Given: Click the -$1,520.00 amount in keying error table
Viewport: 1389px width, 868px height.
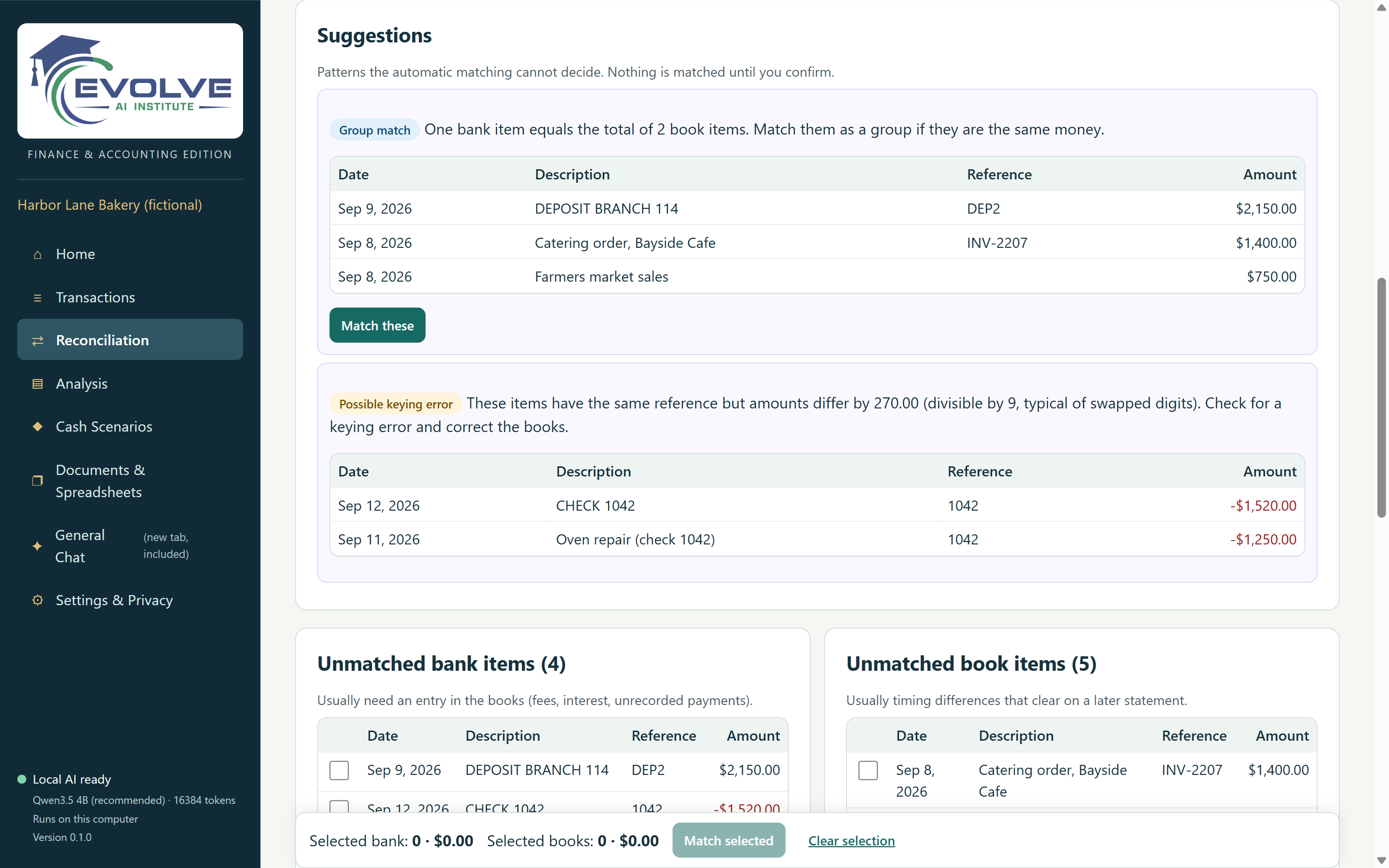Looking at the screenshot, I should pyautogui.click(x=1263, y=506).
